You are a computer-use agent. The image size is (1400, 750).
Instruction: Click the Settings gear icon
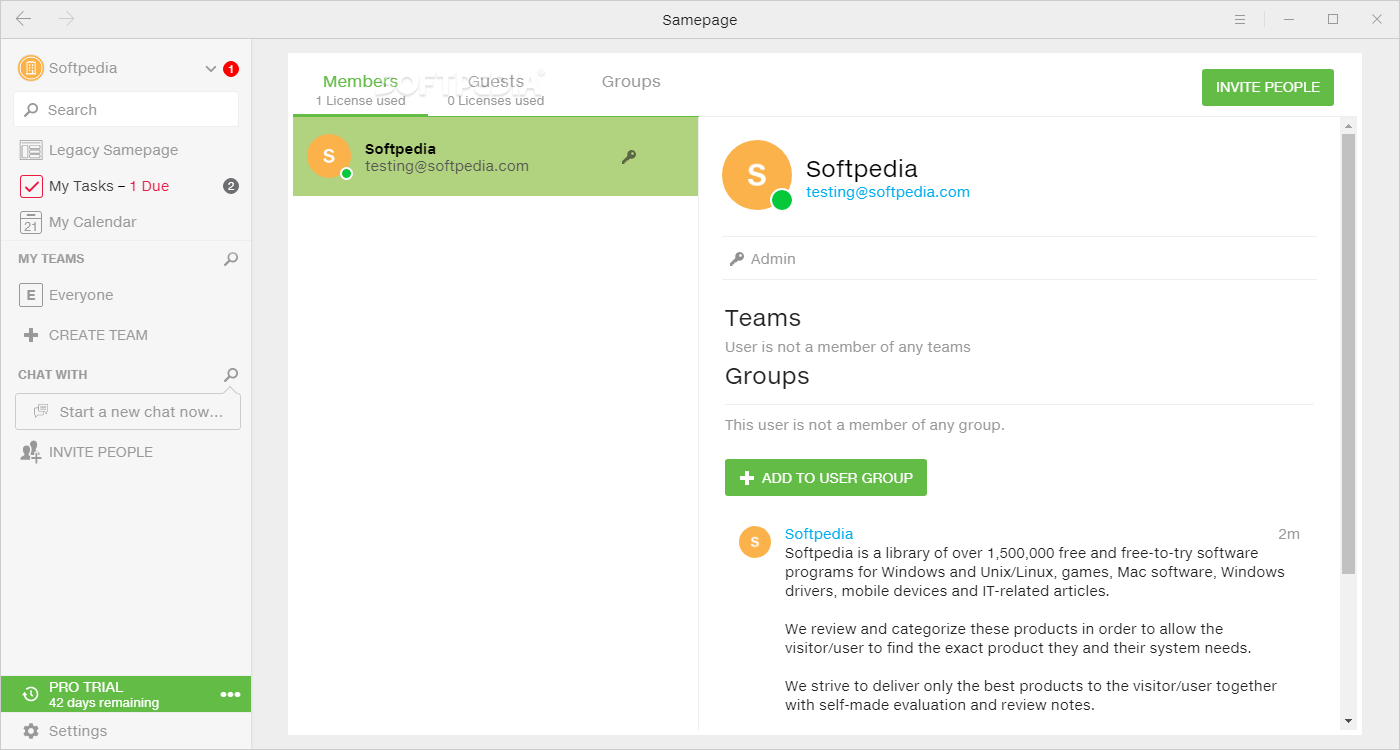pyautogui.click(x=31, y=731)
